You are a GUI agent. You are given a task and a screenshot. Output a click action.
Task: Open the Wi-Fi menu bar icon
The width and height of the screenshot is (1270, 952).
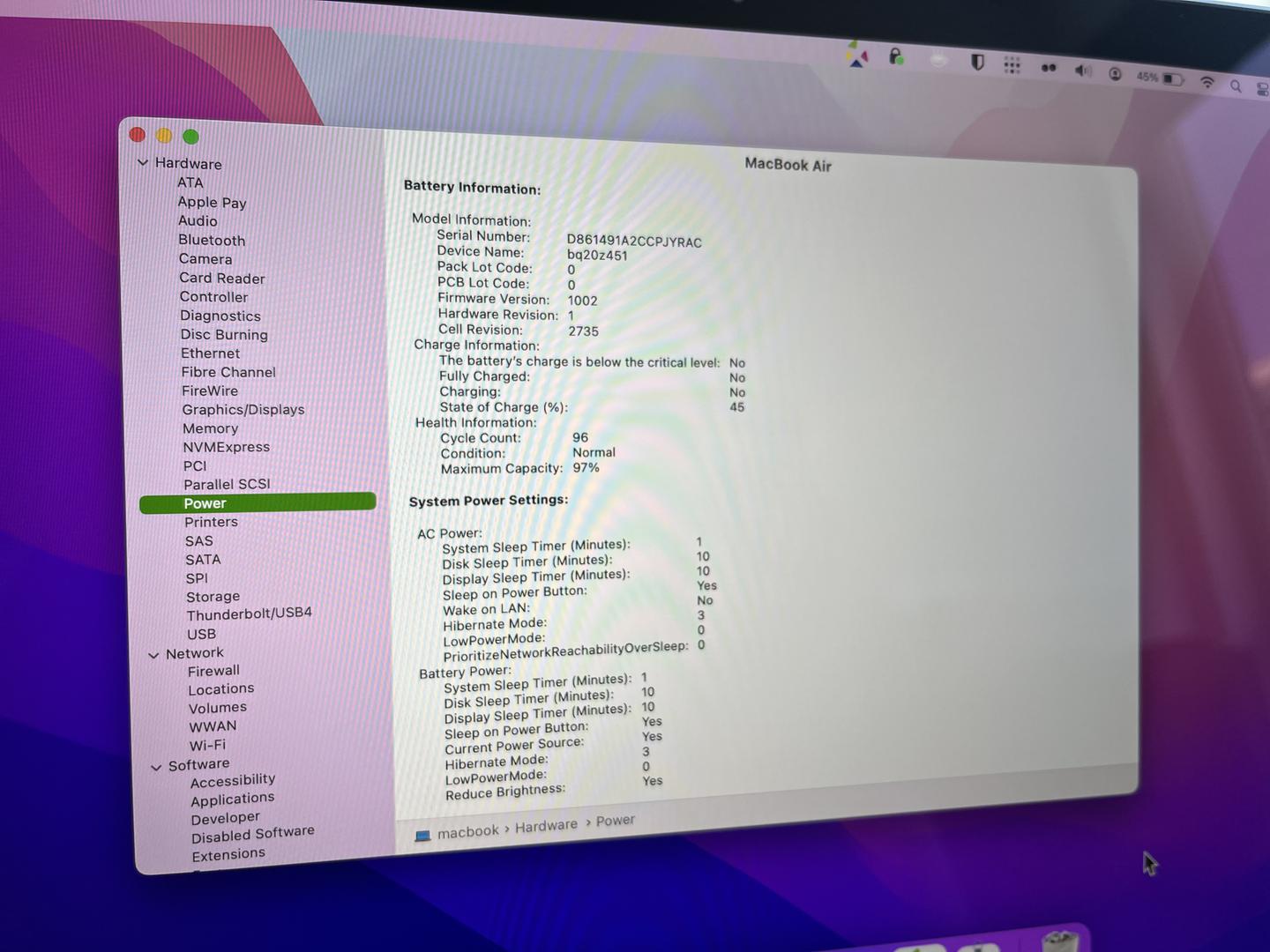pos(1207,82)
